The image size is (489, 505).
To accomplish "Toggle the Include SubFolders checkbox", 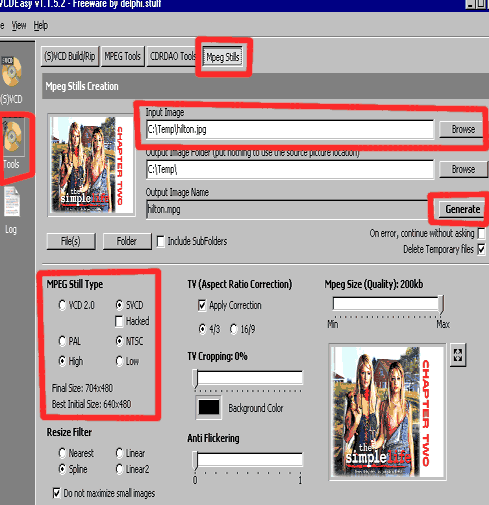I will (x=161, y=241).
